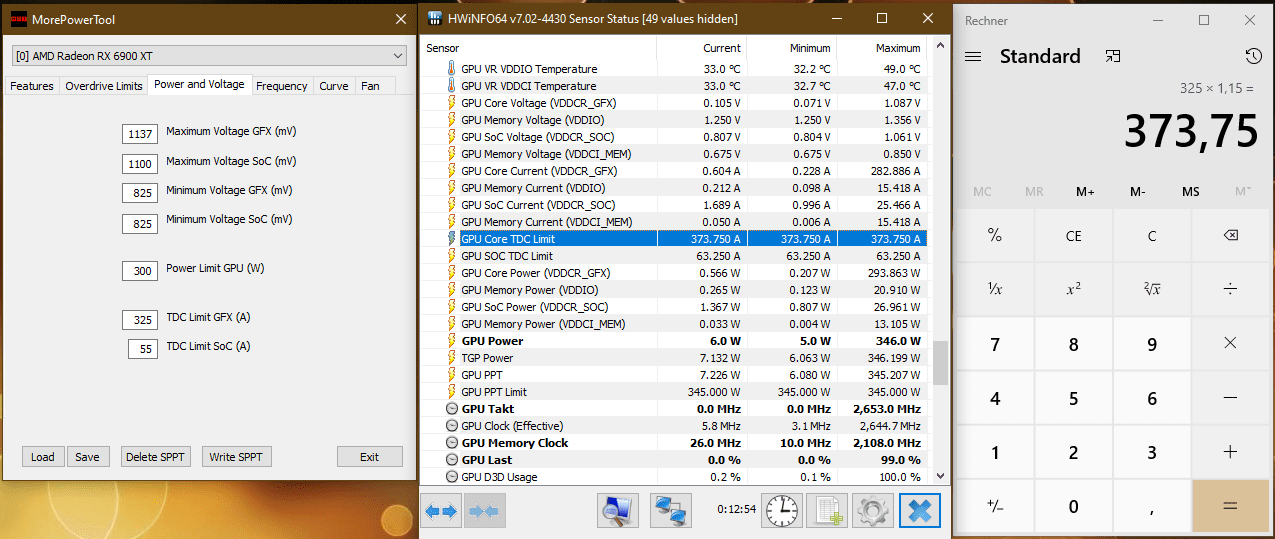Click the HWiNFO greyed collapse arrows icon

486,511
